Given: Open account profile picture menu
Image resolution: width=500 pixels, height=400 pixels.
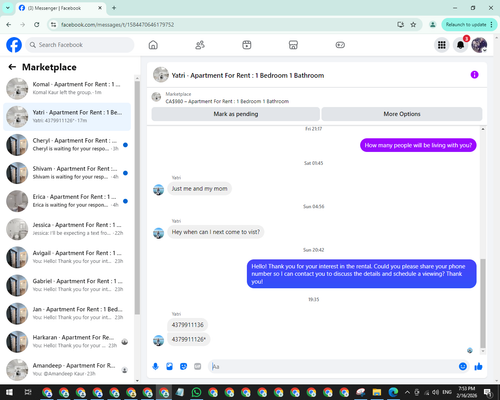Looking at the screenshot, I should click(479, 45).
